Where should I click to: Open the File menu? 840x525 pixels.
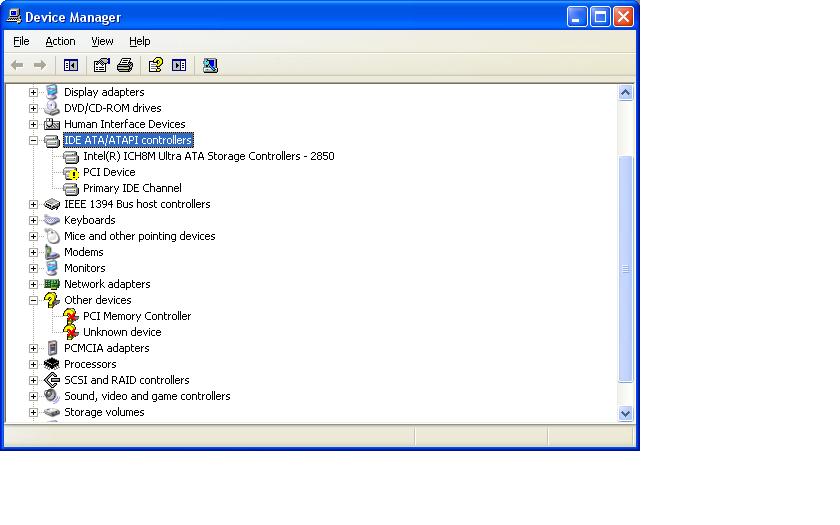click(21, 41)
